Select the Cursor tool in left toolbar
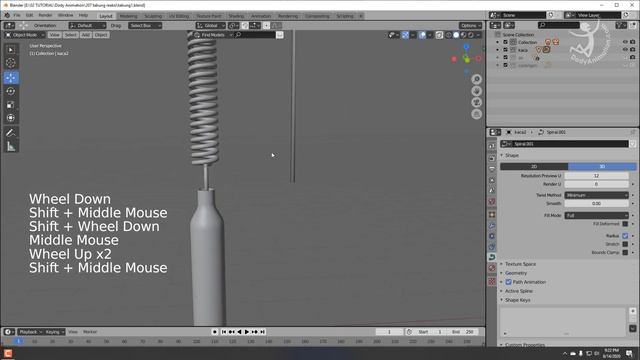 [11, 63]
